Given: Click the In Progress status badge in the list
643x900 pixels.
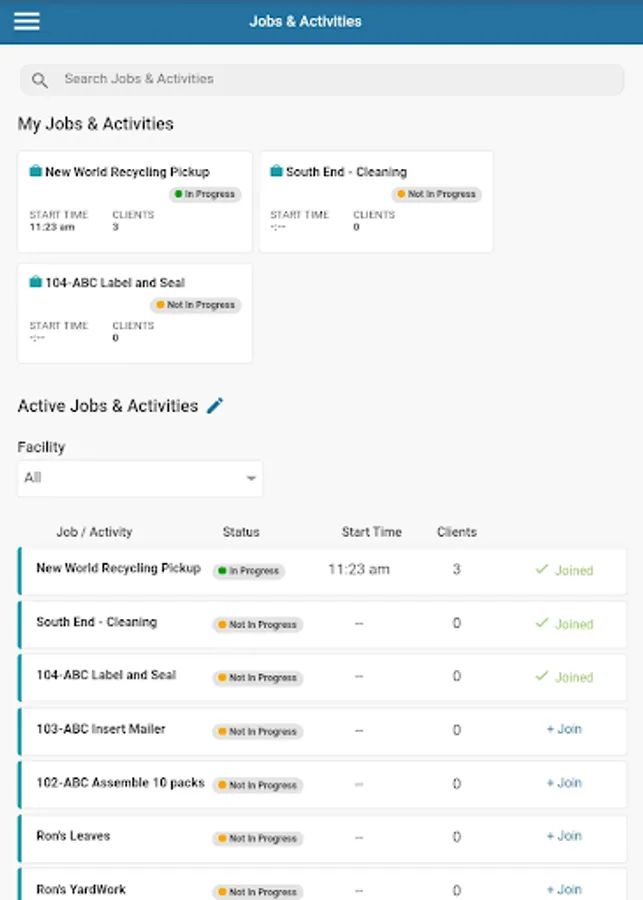Looking at the screenshot, I should (x=249, y=571).
